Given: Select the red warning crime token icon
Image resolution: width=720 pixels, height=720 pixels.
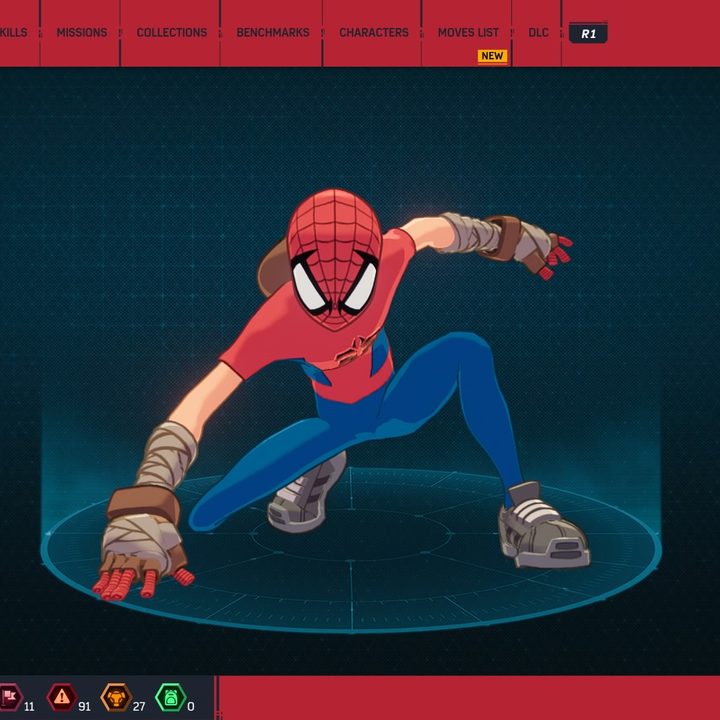Looking at the screenshot, I should [x=62, y=697].
